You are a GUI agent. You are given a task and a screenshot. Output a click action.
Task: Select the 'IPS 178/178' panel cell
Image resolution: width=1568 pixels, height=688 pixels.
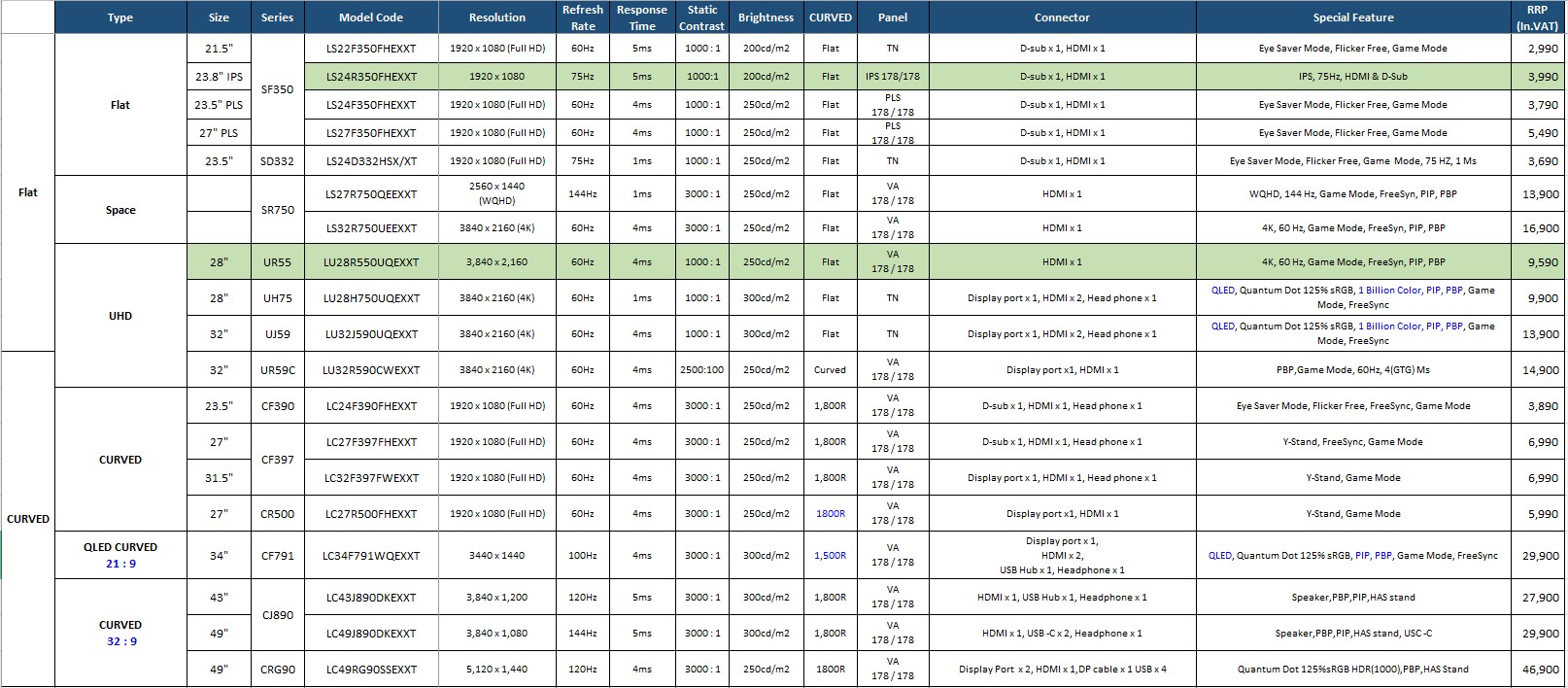(893, 77)
